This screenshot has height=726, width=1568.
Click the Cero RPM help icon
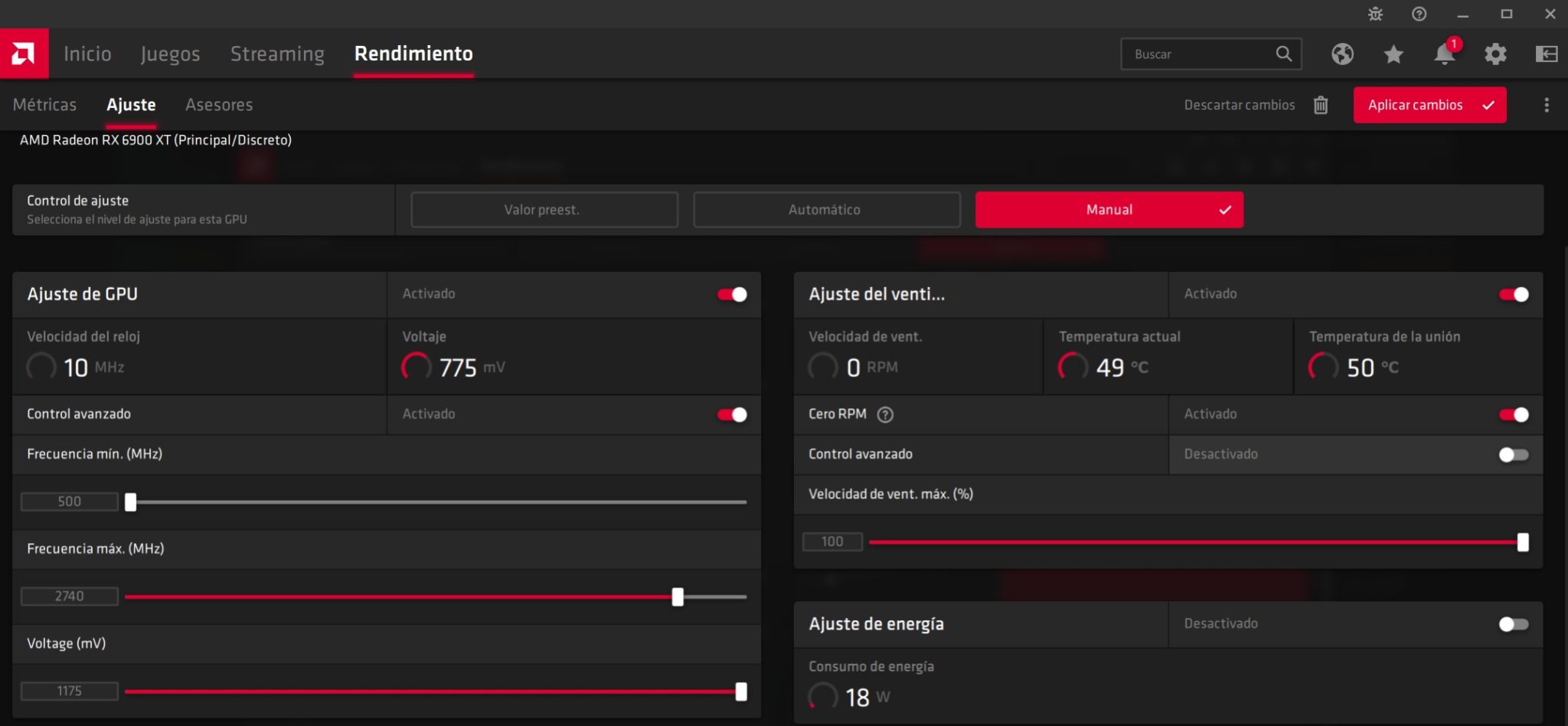coord(885,414)
